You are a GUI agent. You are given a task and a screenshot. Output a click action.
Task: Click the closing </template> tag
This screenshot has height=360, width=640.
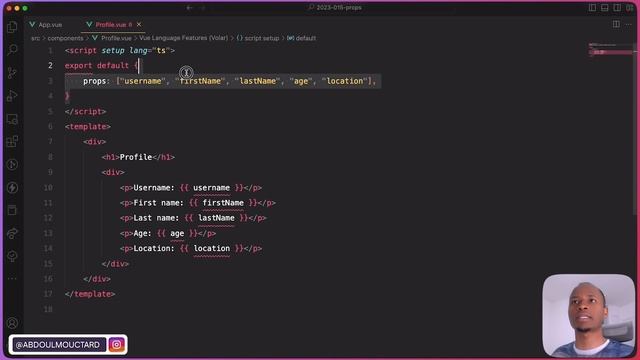pos(90,294)
